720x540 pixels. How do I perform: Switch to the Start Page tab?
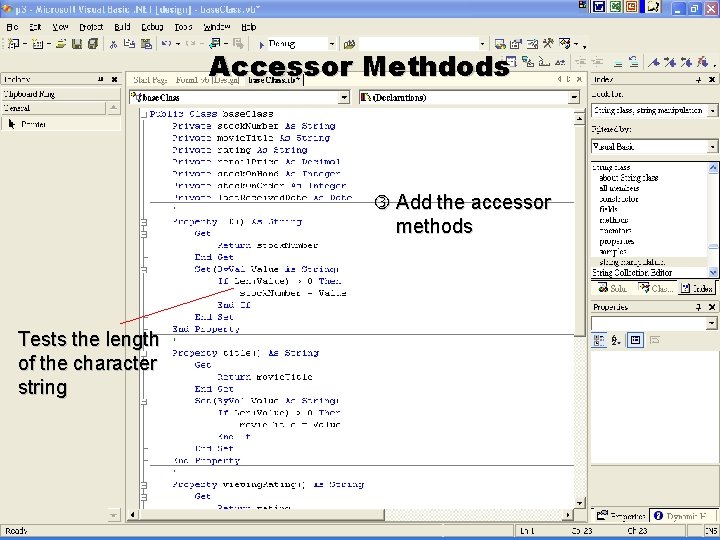click(150, 80)
